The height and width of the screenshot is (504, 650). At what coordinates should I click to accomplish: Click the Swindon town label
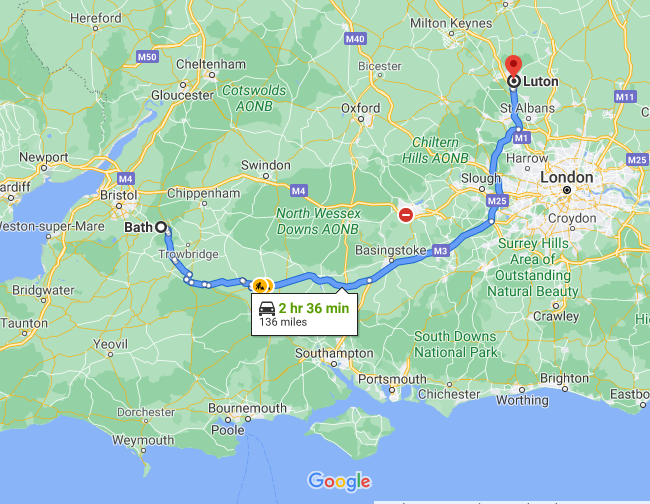[x=266, y=165]
